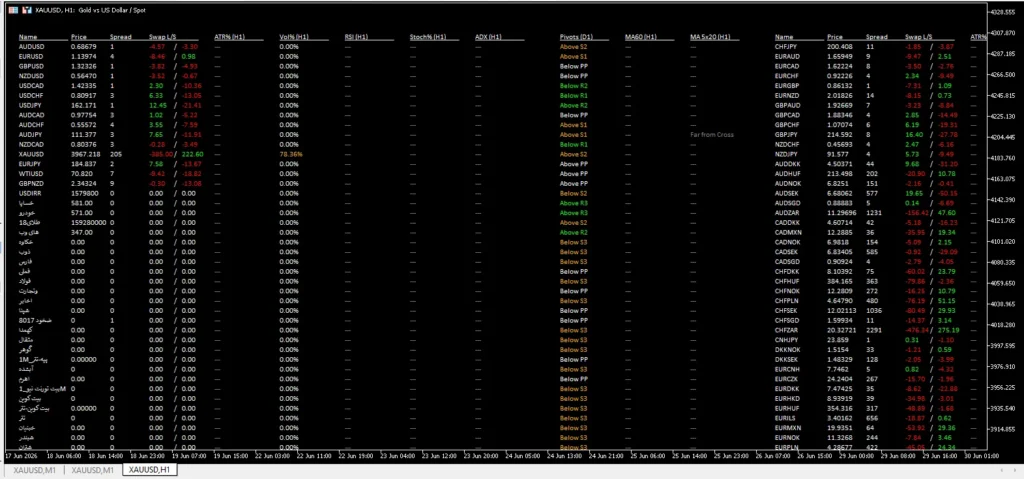1024x479 pixels.
Task: Click the swap value 275.19 for CHFZAR
Action: tap(949, 330)
